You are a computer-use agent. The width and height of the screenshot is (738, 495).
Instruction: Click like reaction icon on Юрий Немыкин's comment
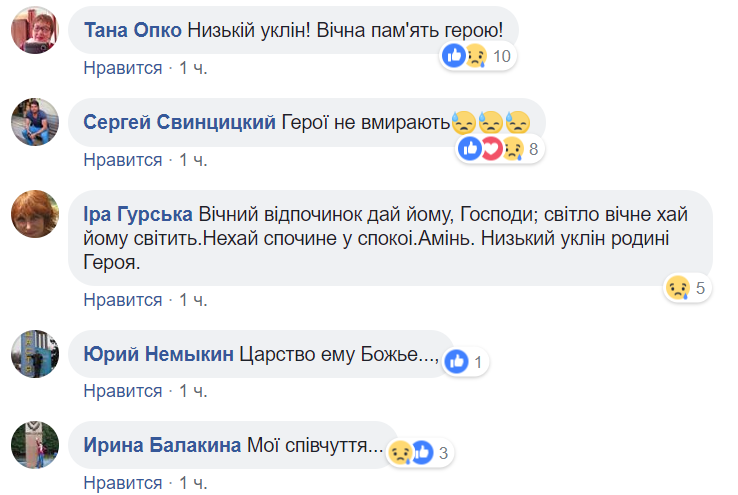pyautogui.click(x=457, y=362)
